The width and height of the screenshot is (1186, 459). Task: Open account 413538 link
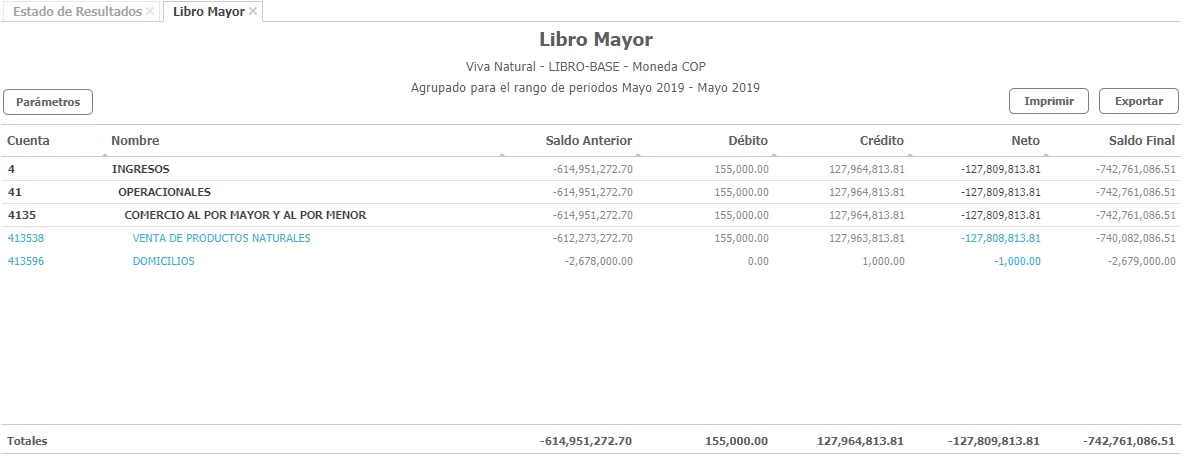click(x=26, y=238)
